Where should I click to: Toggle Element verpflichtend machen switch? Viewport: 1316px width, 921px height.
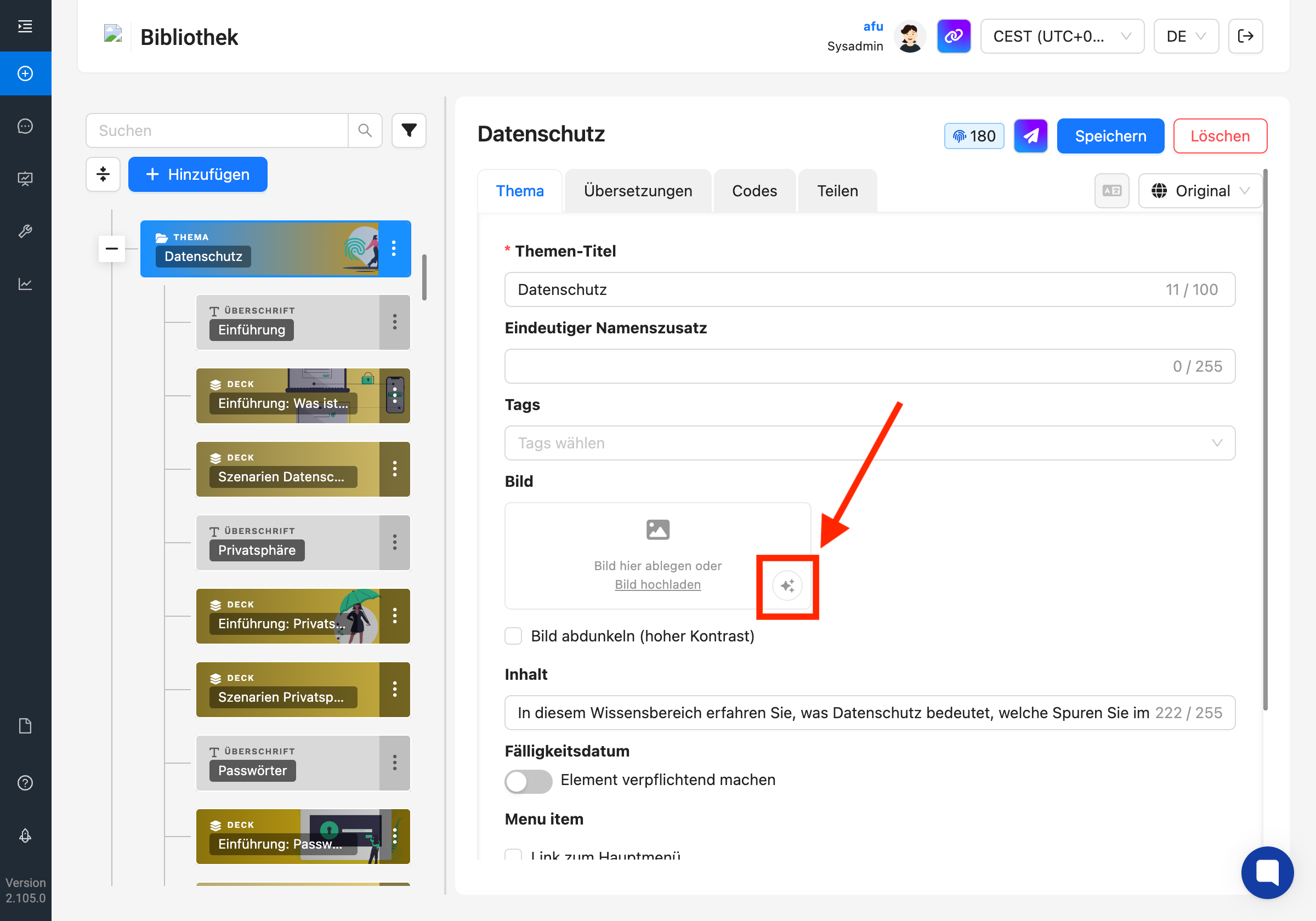coord(528,781)
